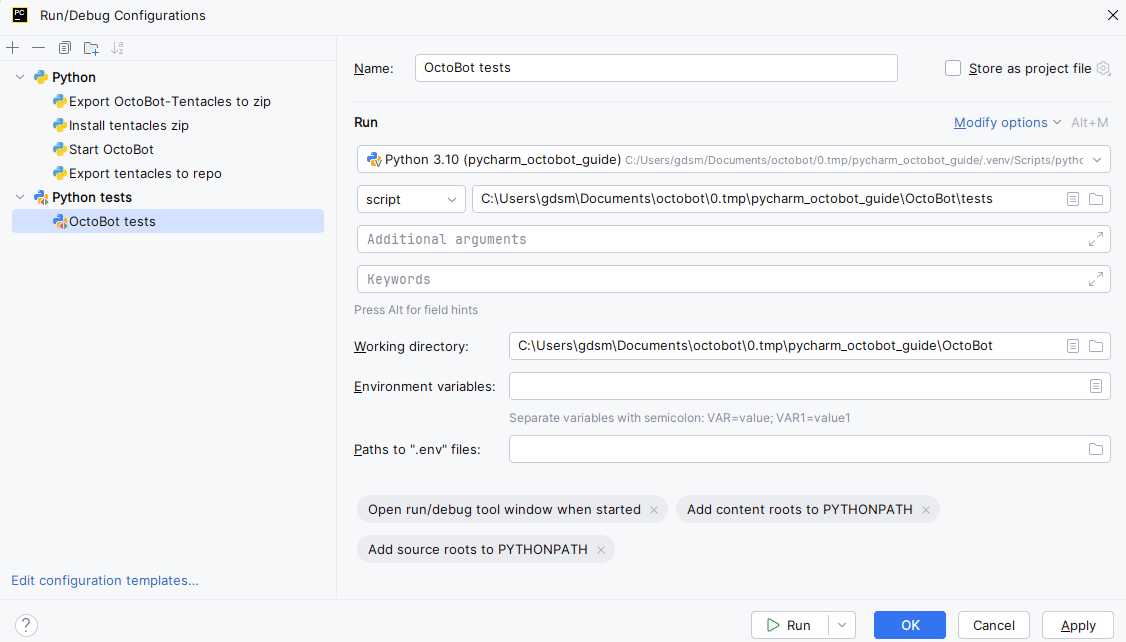Click the Name input field
Viewport: 1126px width, 642px height.
[x=656, y=68]
